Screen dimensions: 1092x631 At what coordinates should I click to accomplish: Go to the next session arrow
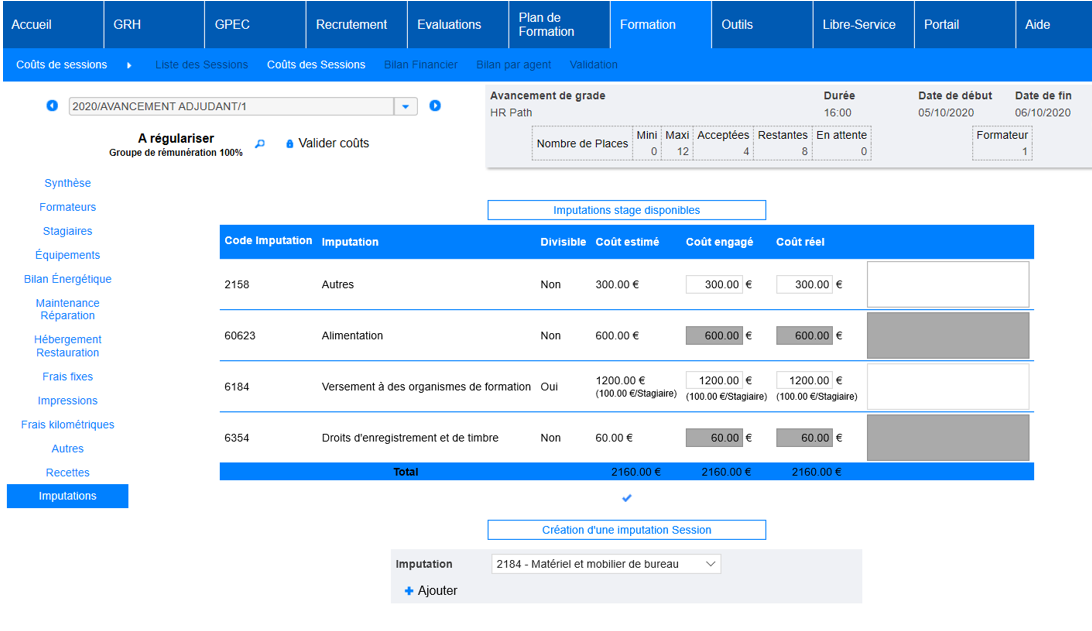pos(435,106)
